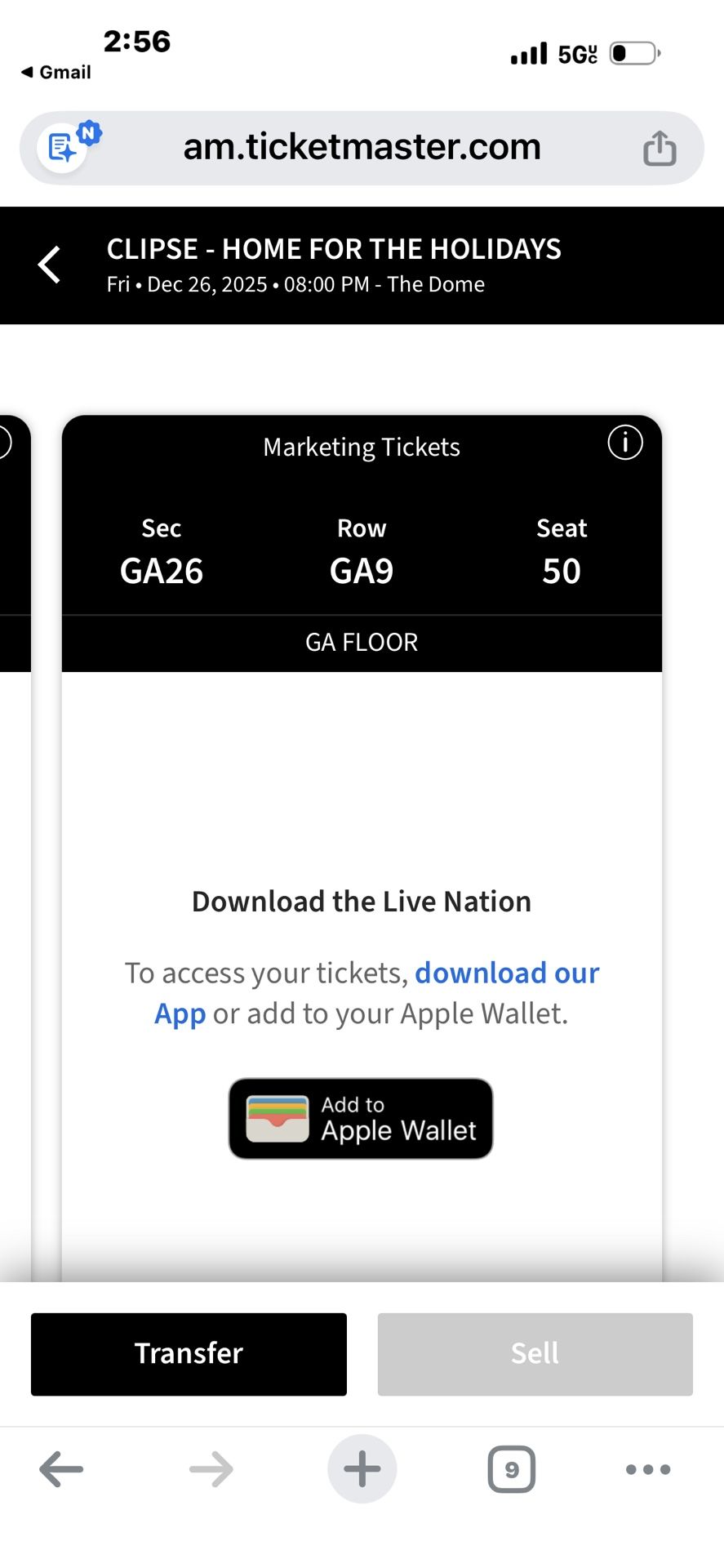Tap the Add to Apple Wallet badge
Image resolution: width=724 pixels, height=1568 pixels.
click(x=361, y=1118)
